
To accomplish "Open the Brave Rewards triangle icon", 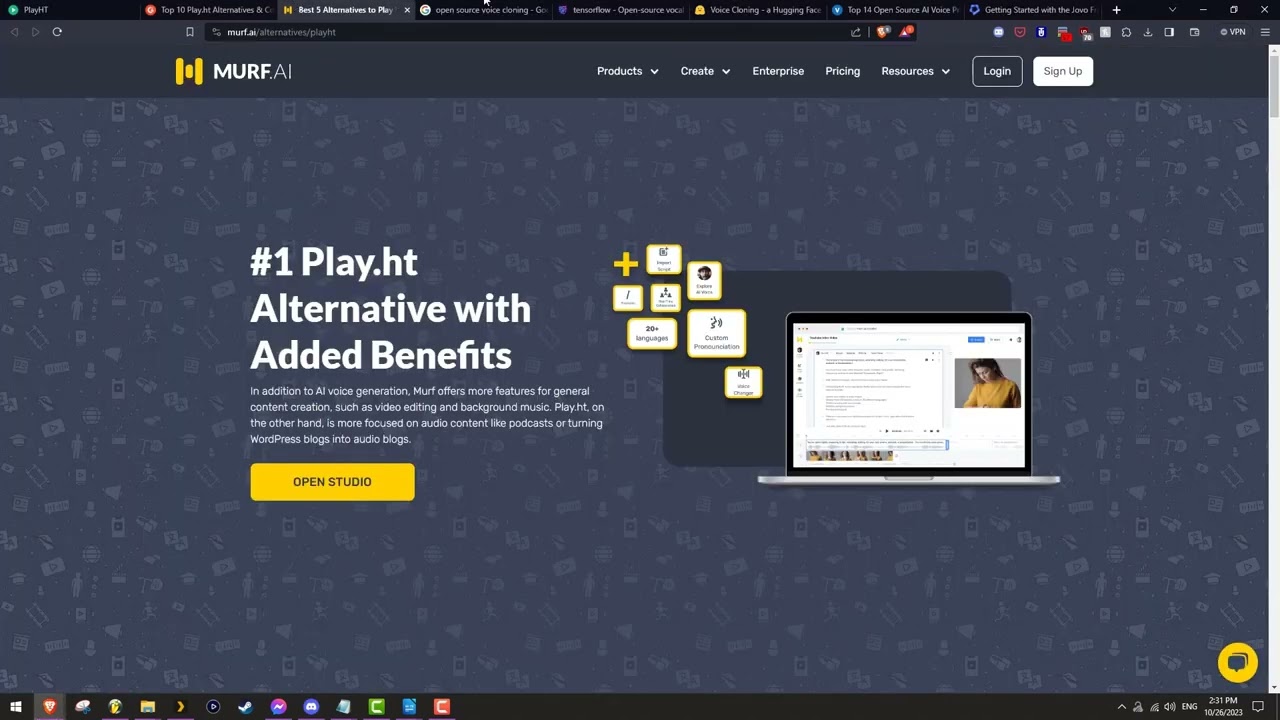I will [x=906, y=32].
